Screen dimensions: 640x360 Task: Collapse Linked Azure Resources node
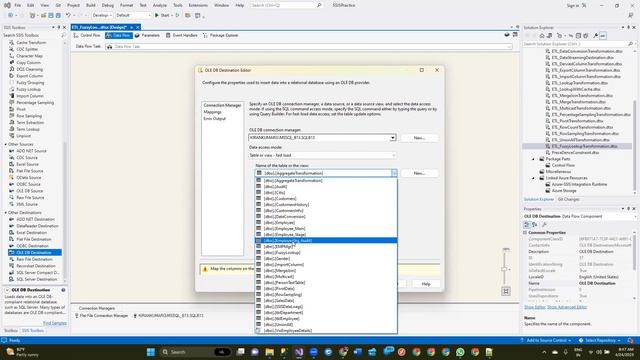[x=533, y=178]
